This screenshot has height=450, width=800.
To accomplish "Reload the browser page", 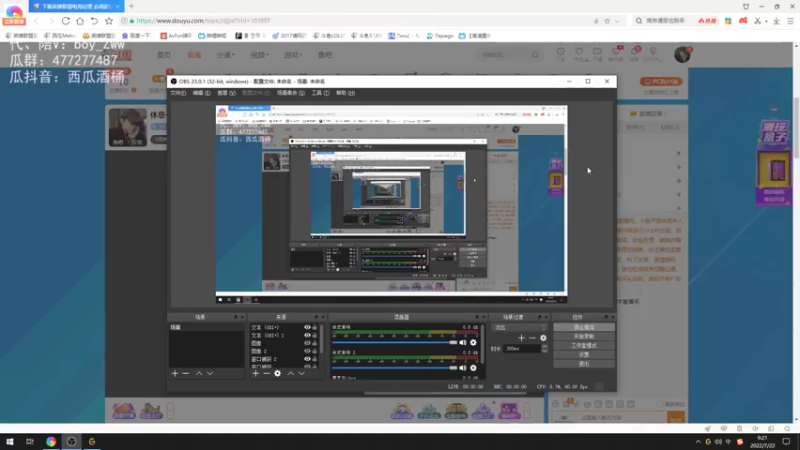I will 65,21.
